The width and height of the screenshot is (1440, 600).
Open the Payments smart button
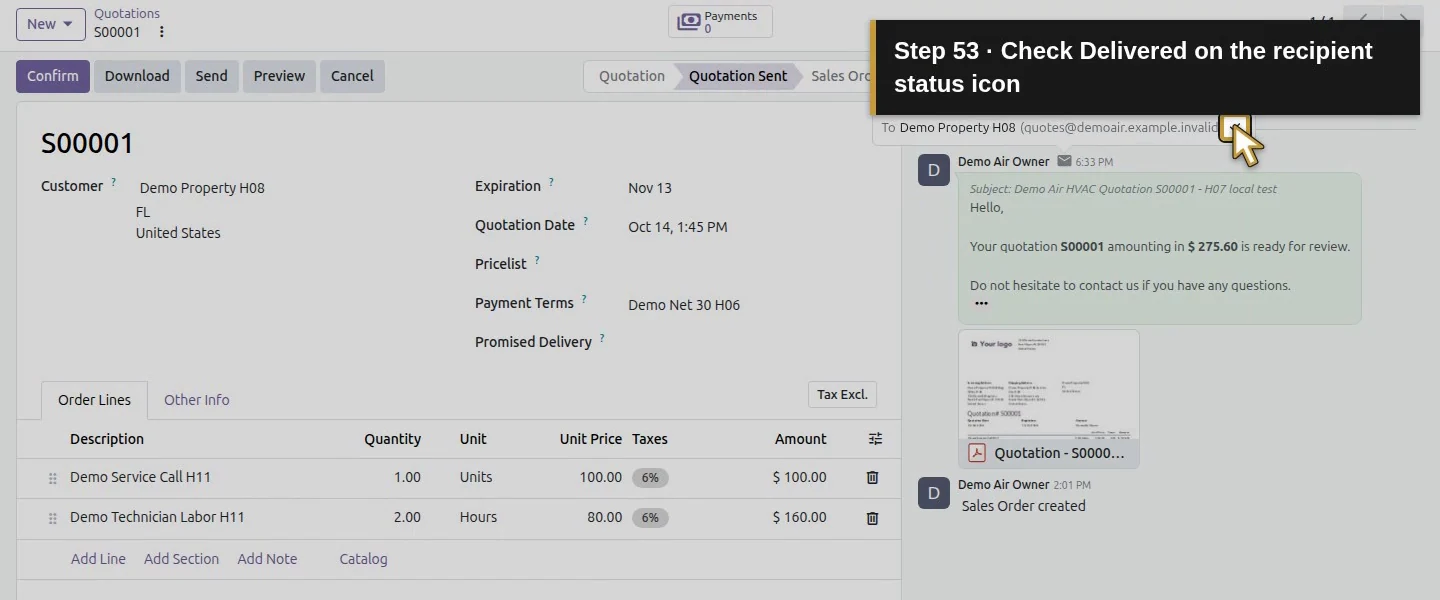coord(720,22)
